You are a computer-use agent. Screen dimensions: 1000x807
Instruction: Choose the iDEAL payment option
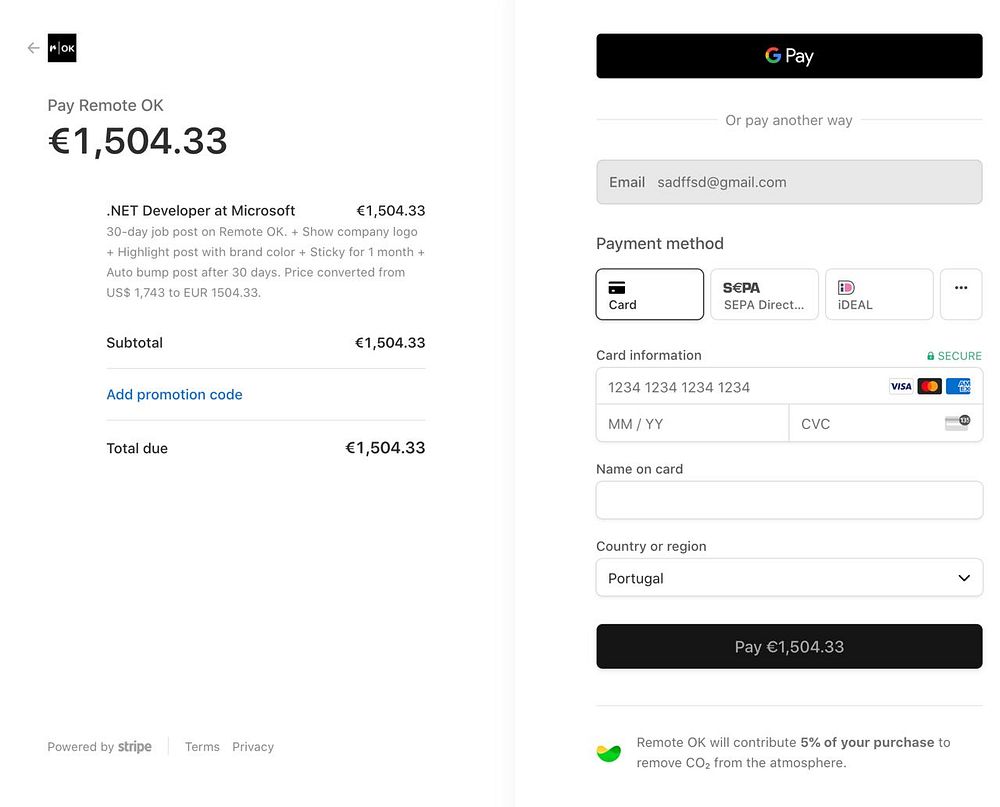click(x=879, y=294)
